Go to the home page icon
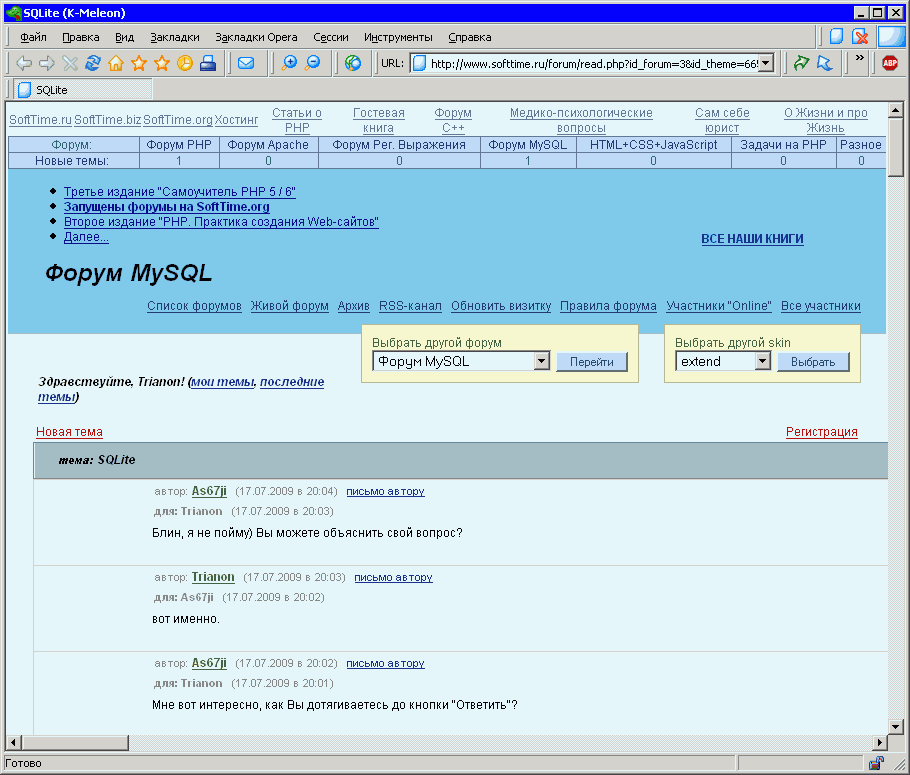The image size is (910, 775). tap(116, 63)
